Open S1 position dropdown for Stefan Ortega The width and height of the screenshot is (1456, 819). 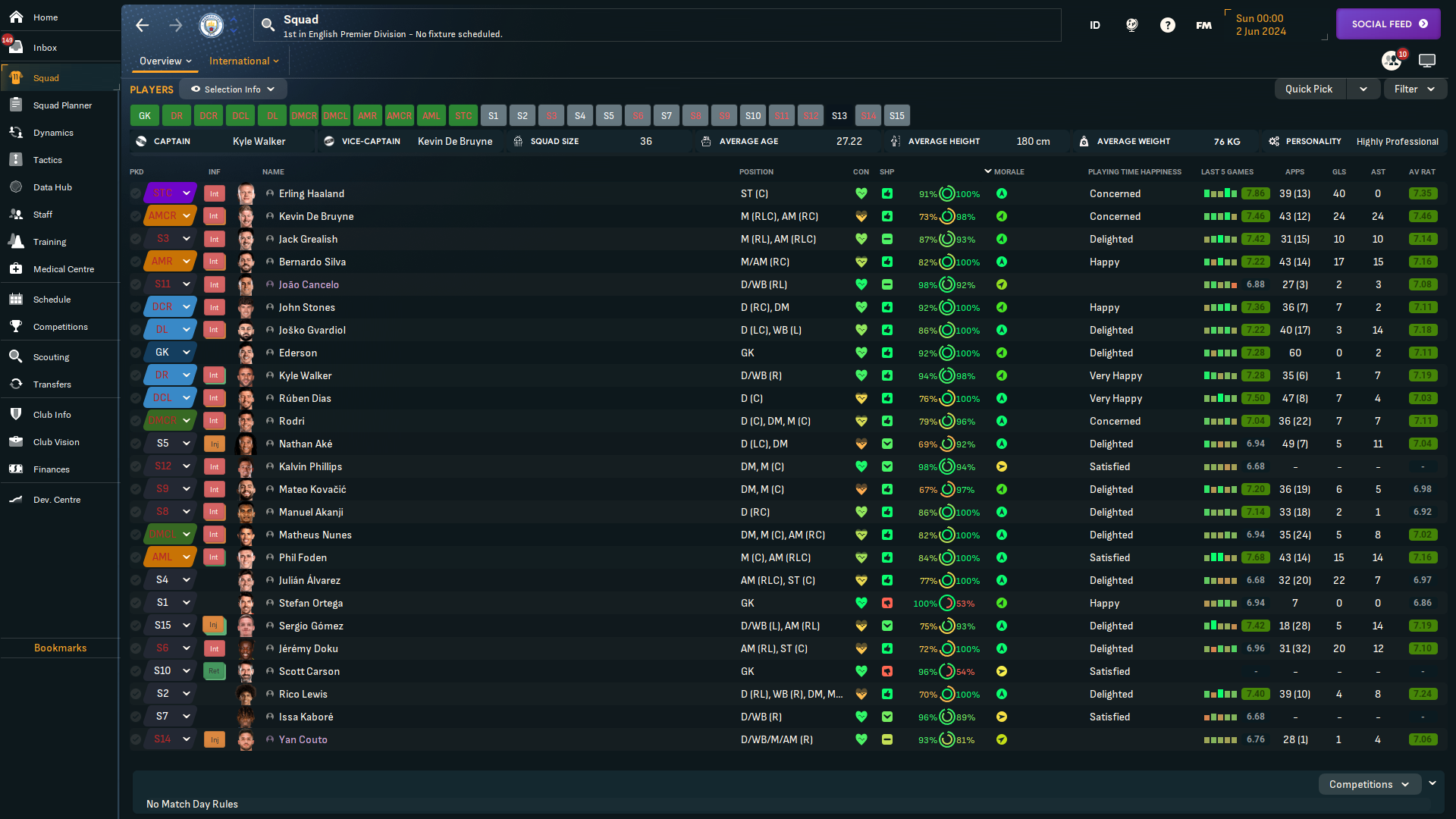coord(171,603)
